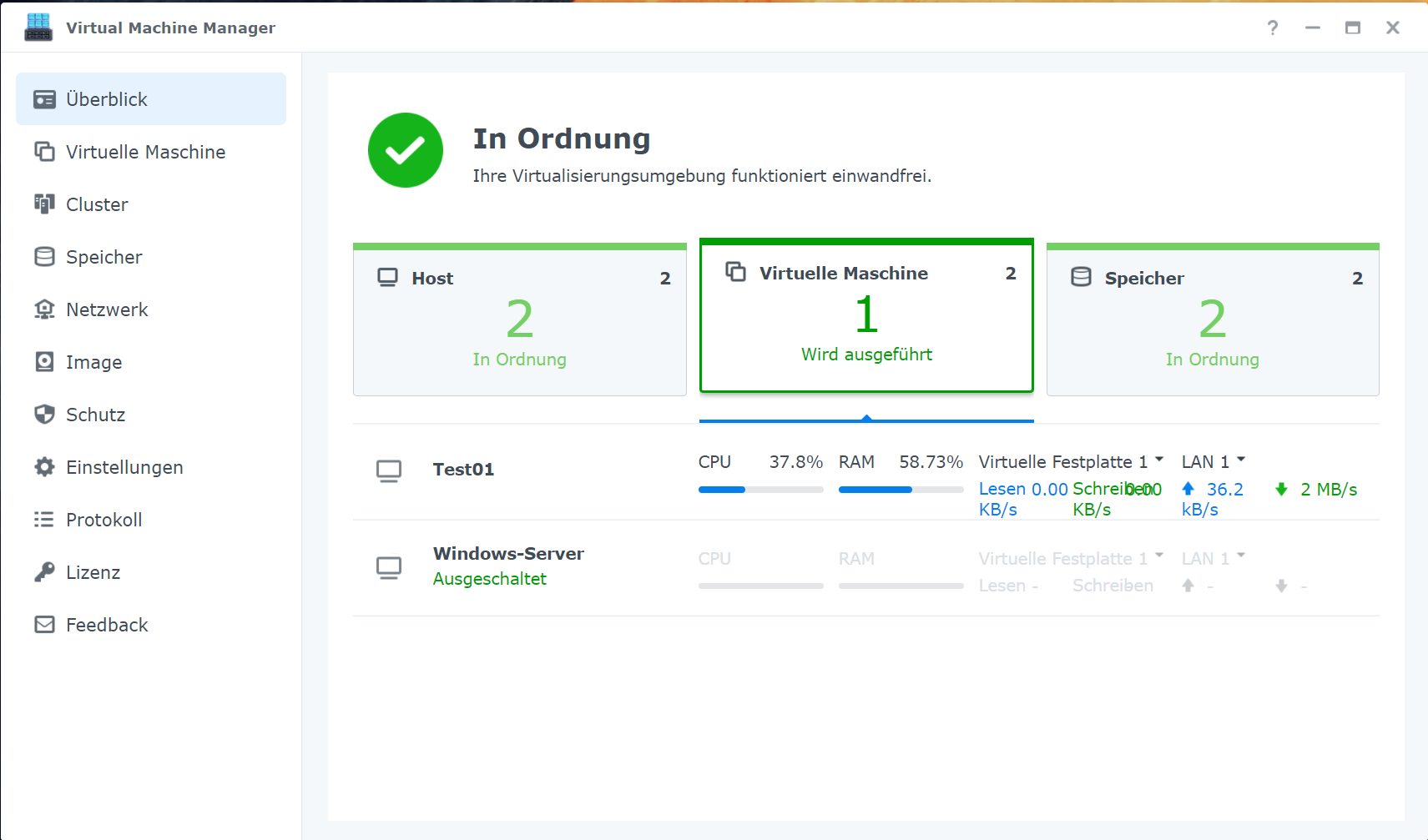Click the Lizenz key icon
The image size is (1428, 840).
[45, 572]
